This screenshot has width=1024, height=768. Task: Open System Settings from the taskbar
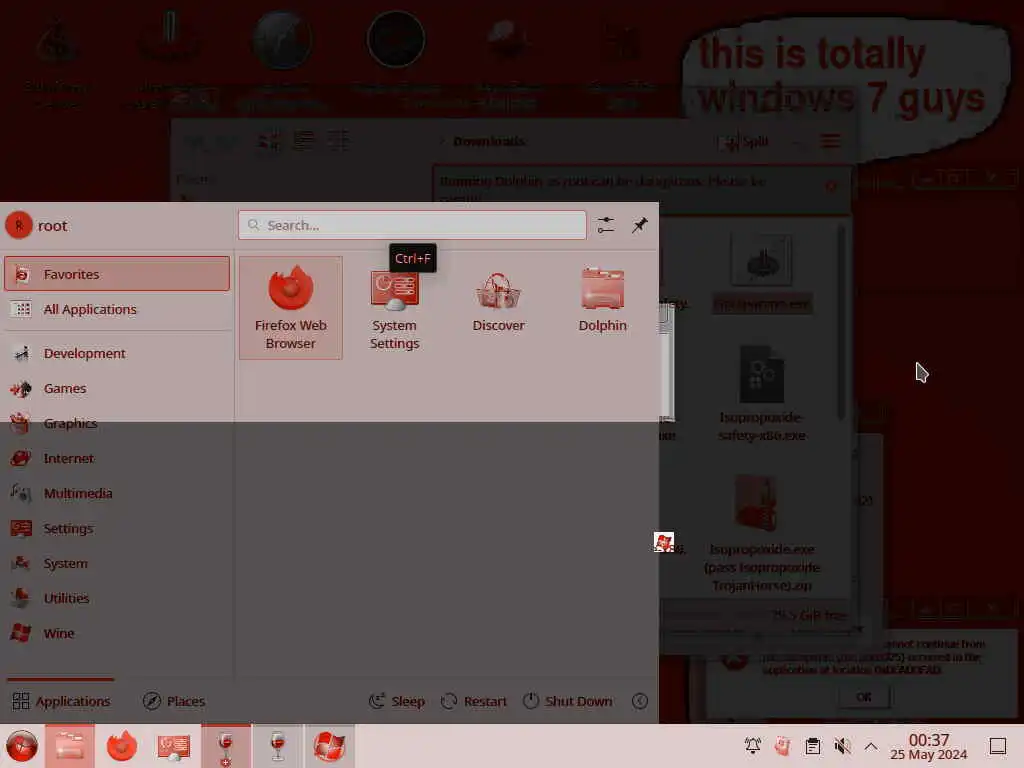173,746
